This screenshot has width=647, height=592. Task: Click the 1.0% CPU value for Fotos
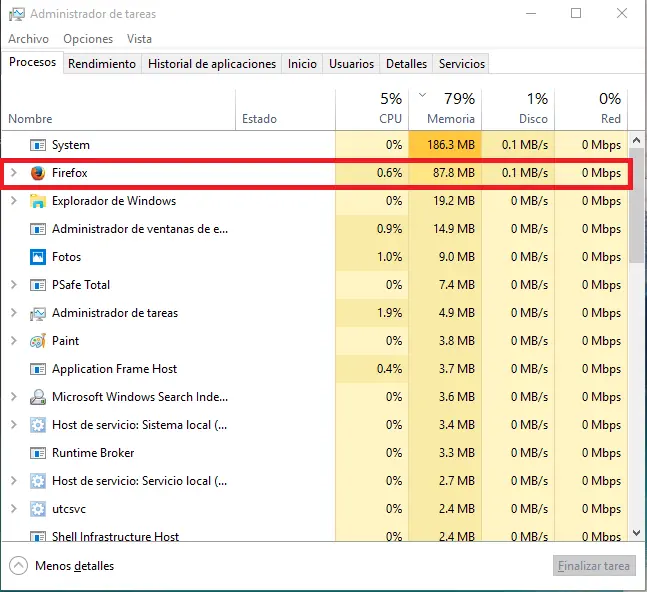[x=390, y=257]
